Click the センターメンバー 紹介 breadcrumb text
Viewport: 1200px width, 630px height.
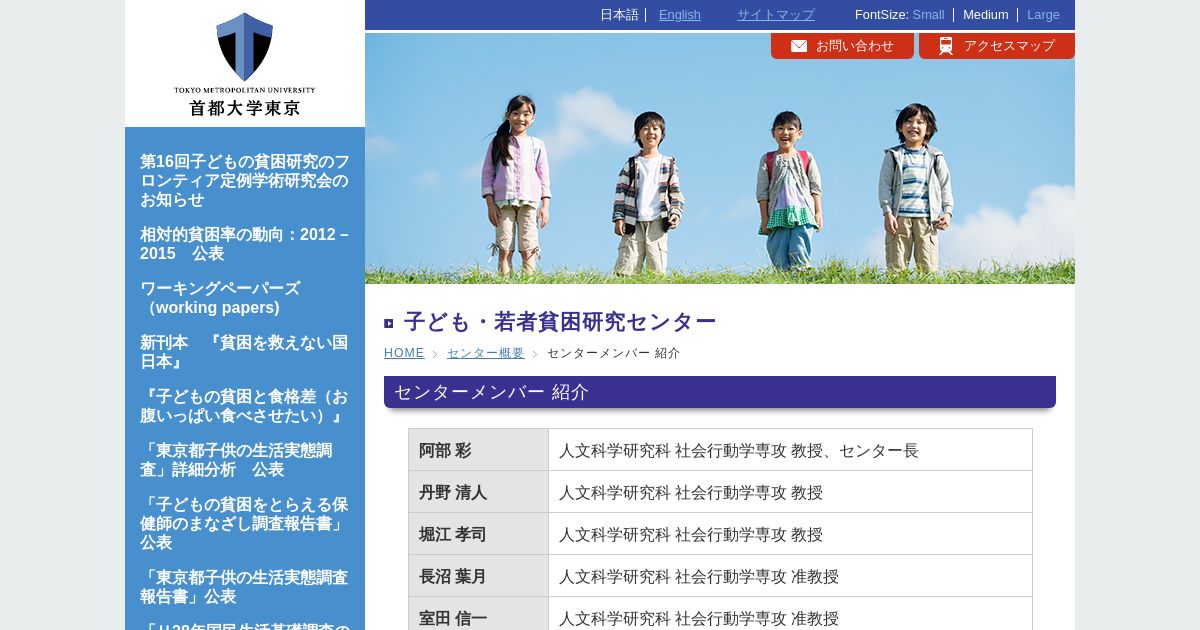[x=613, y=353]
